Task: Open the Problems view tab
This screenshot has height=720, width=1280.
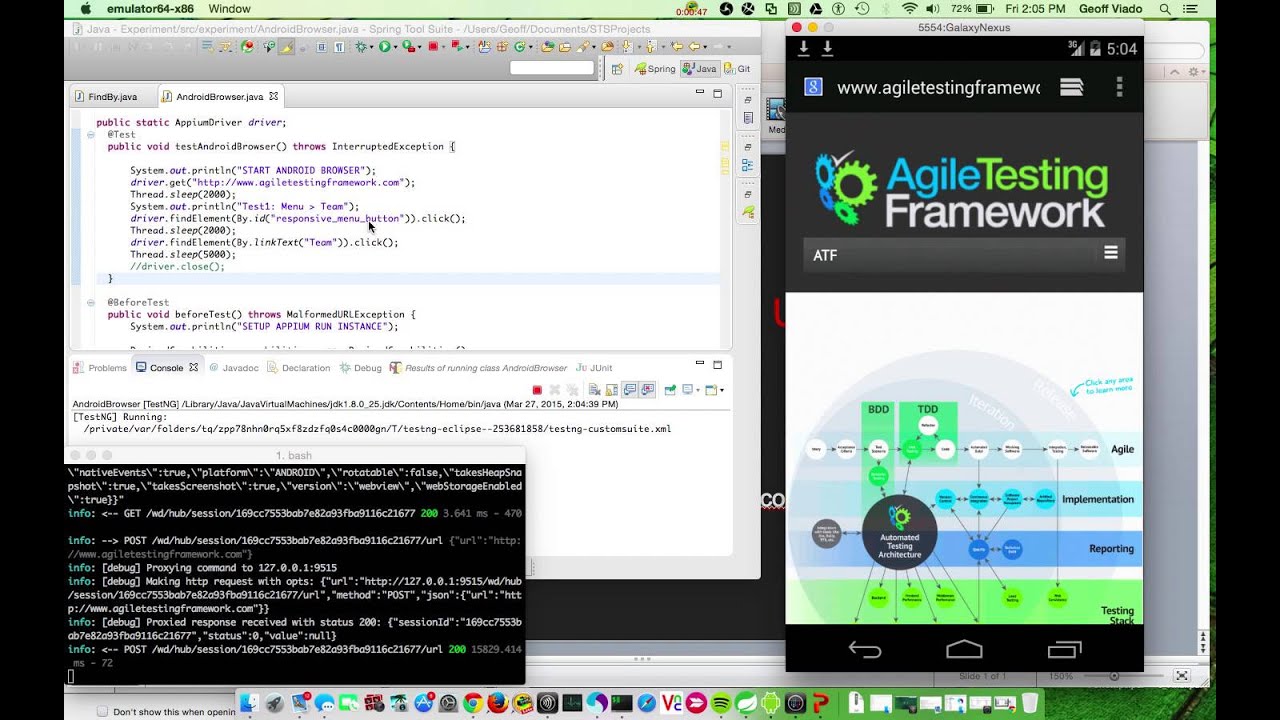Action: point(100,368)
